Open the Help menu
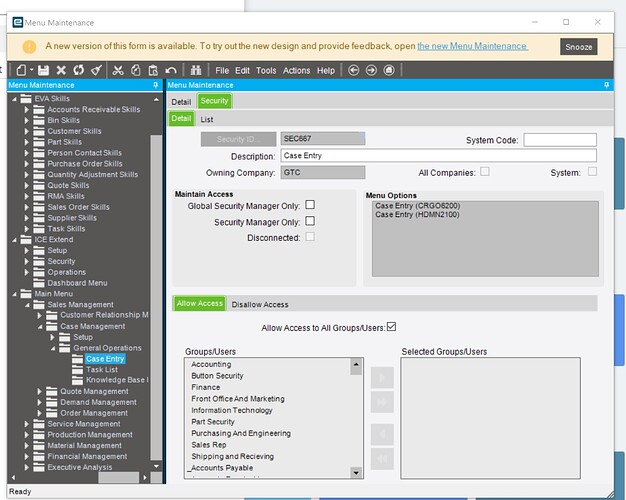This screenshot has height=500, width=626. coord(326,71)
